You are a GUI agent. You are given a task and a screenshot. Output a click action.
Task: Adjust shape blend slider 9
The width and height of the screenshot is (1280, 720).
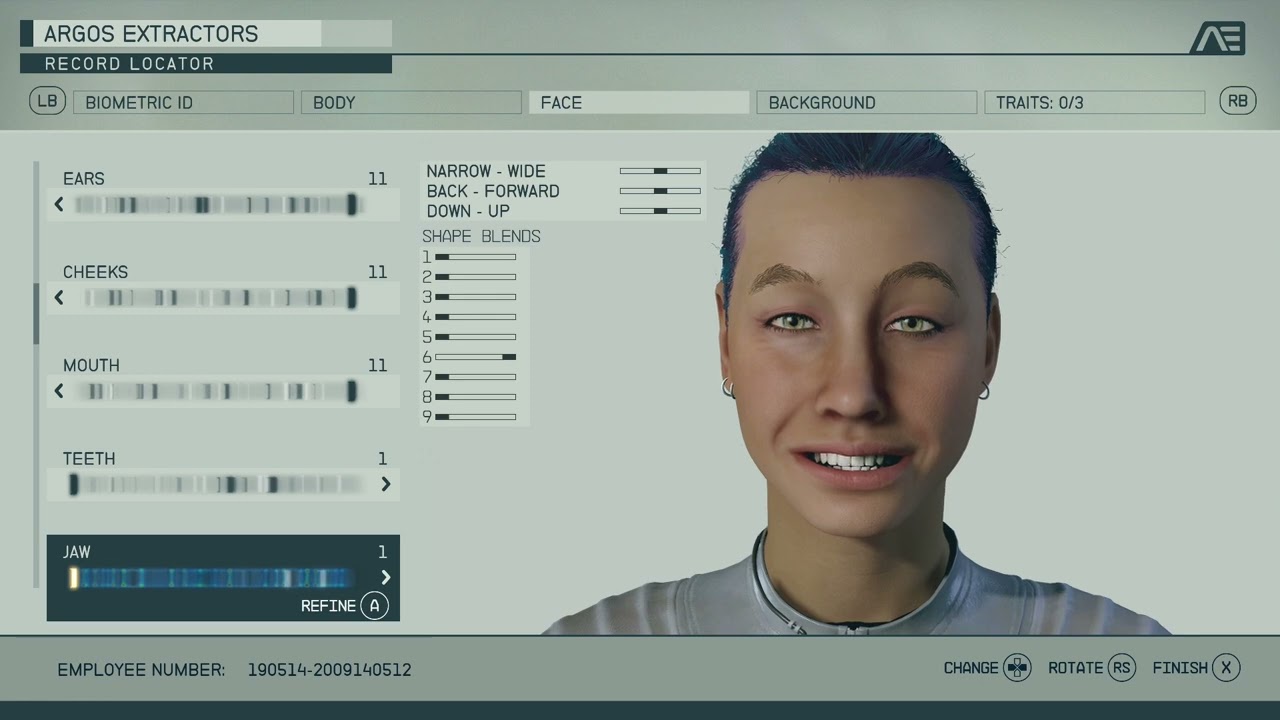475,417
